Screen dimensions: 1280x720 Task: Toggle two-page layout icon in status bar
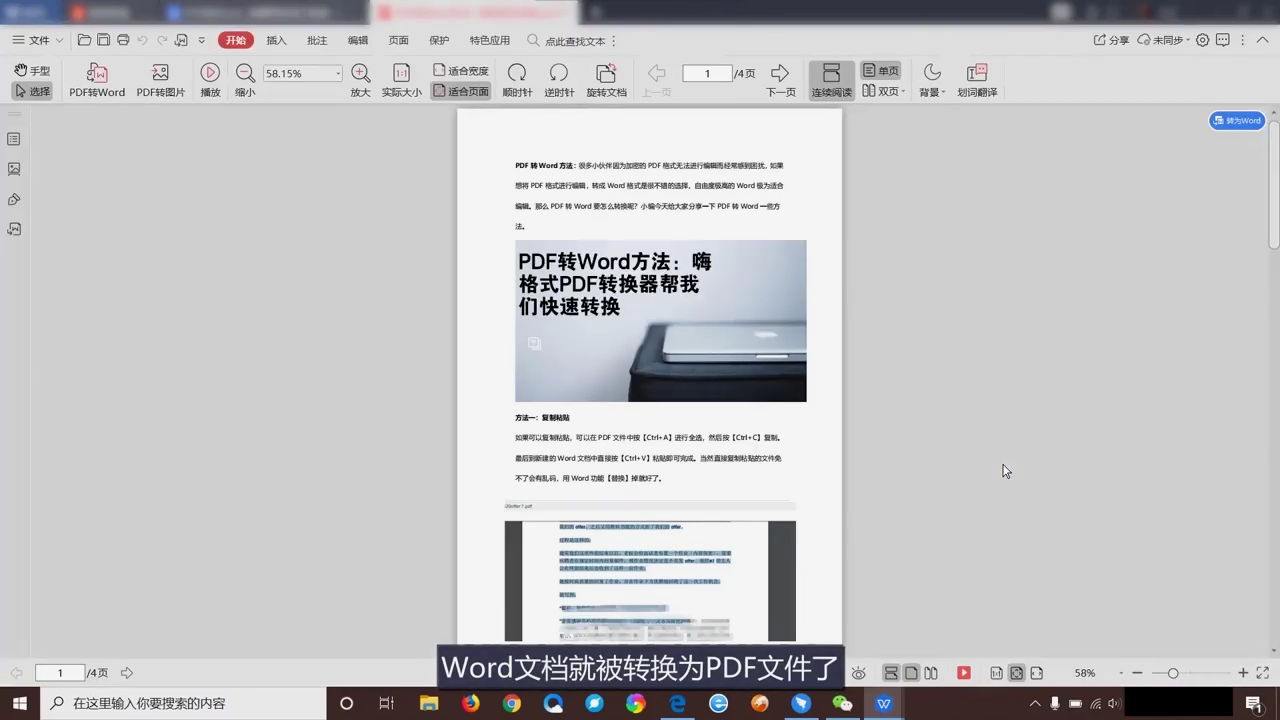click(931, 673)
